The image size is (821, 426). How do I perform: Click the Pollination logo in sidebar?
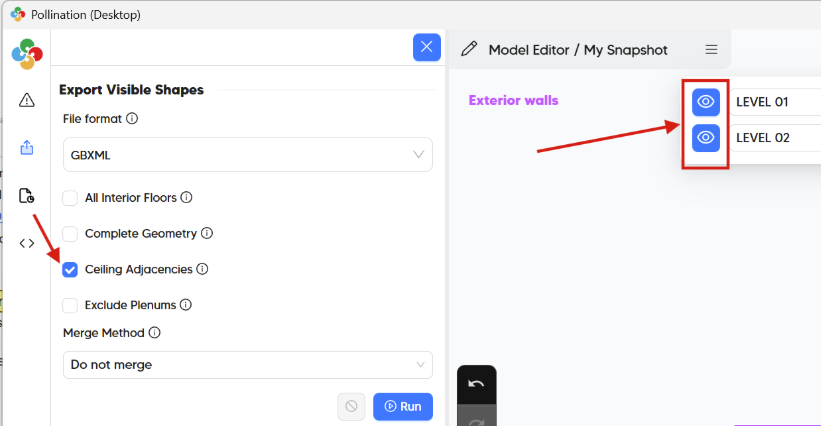(x=27, y=54)
